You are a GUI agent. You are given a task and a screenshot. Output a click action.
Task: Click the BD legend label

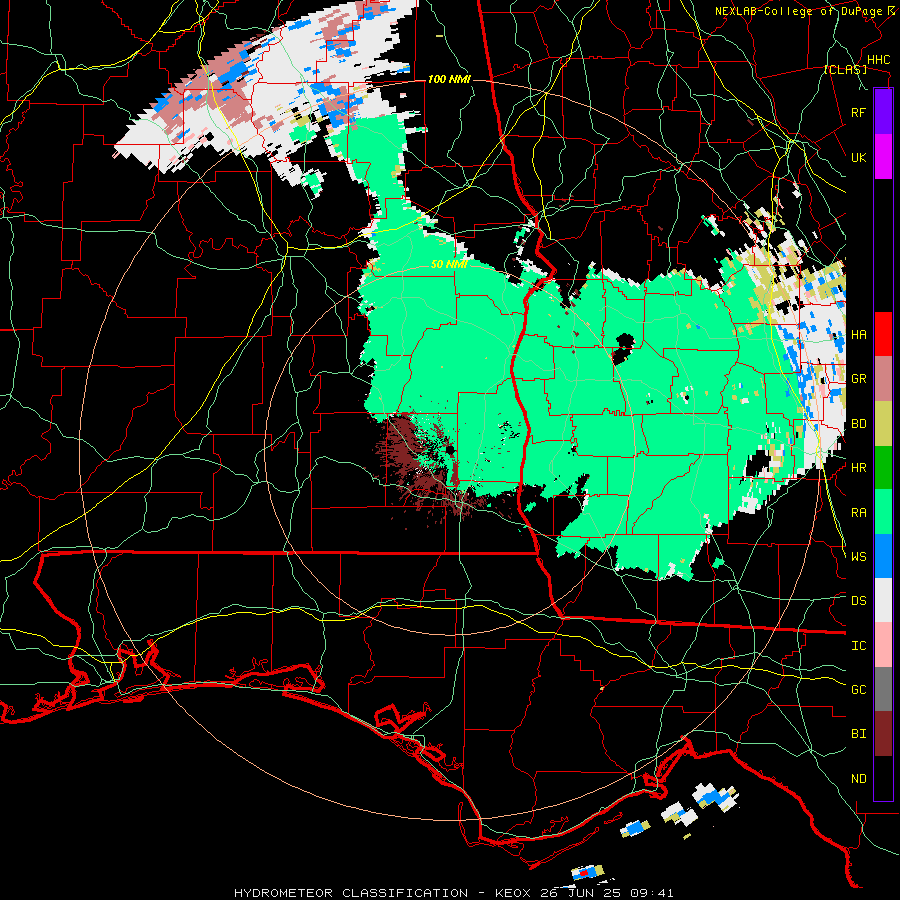pos(858,424)
